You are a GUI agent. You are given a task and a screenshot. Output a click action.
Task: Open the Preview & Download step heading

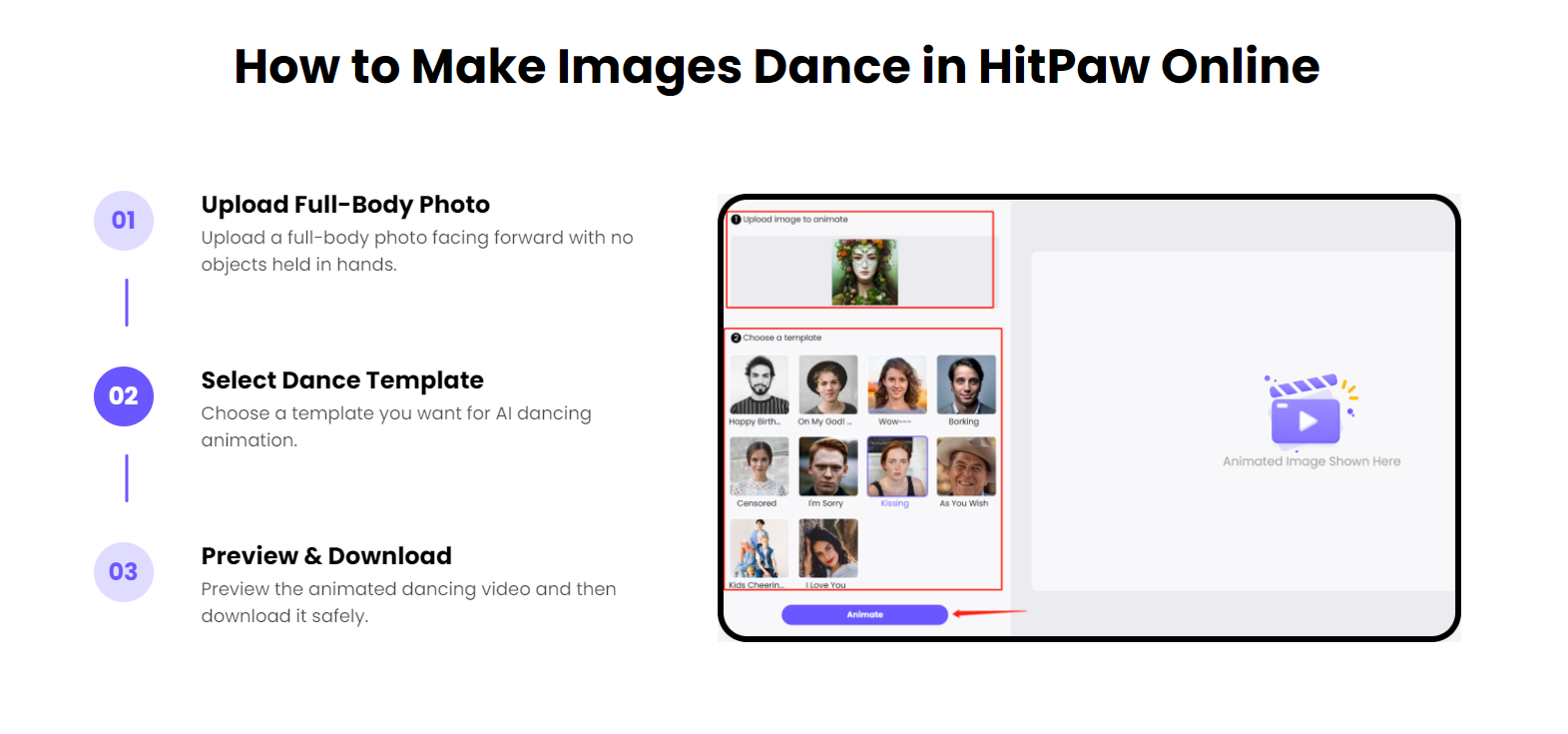coord(326,556)
